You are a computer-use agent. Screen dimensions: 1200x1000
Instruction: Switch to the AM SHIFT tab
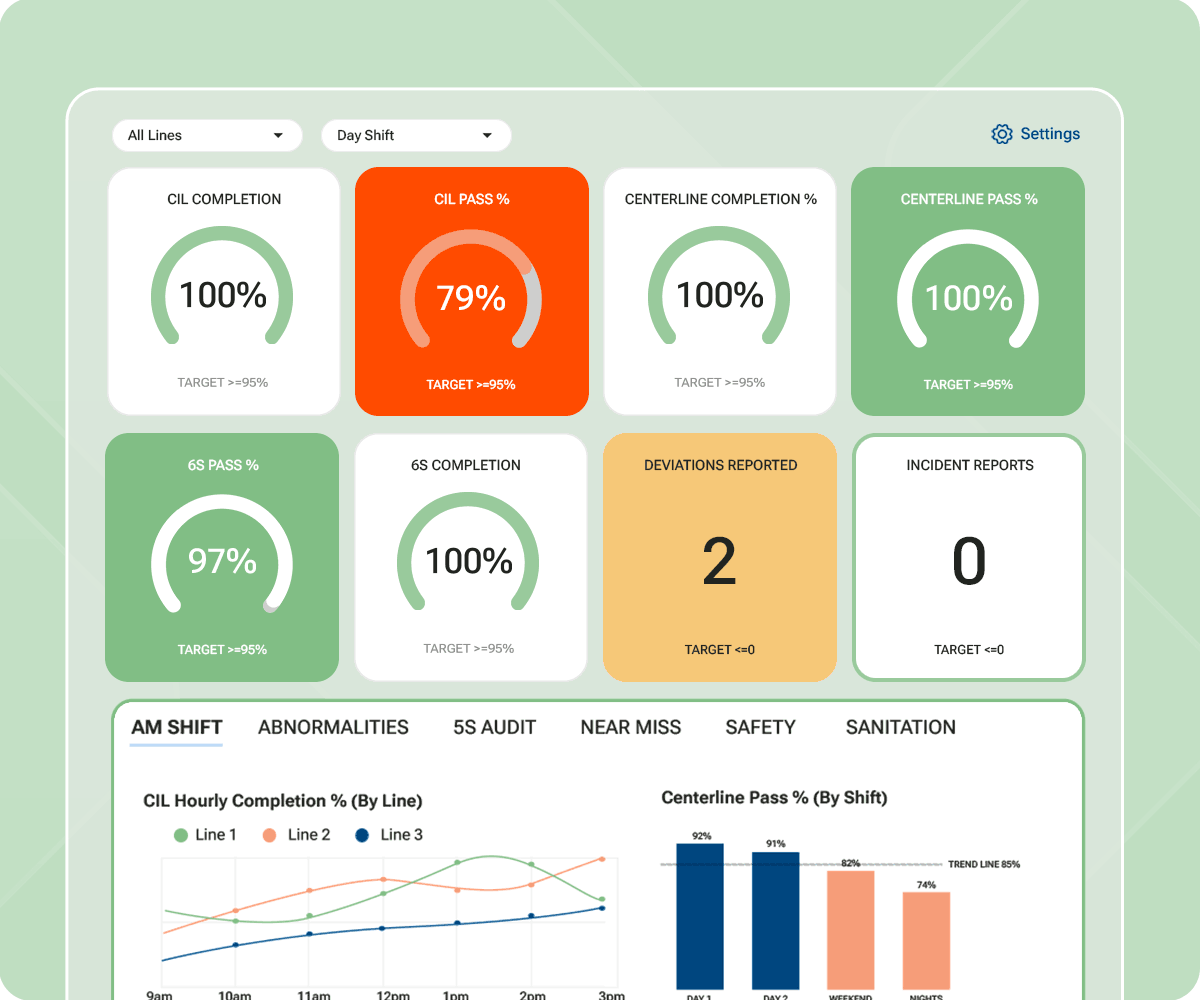[x=177, y=728]
